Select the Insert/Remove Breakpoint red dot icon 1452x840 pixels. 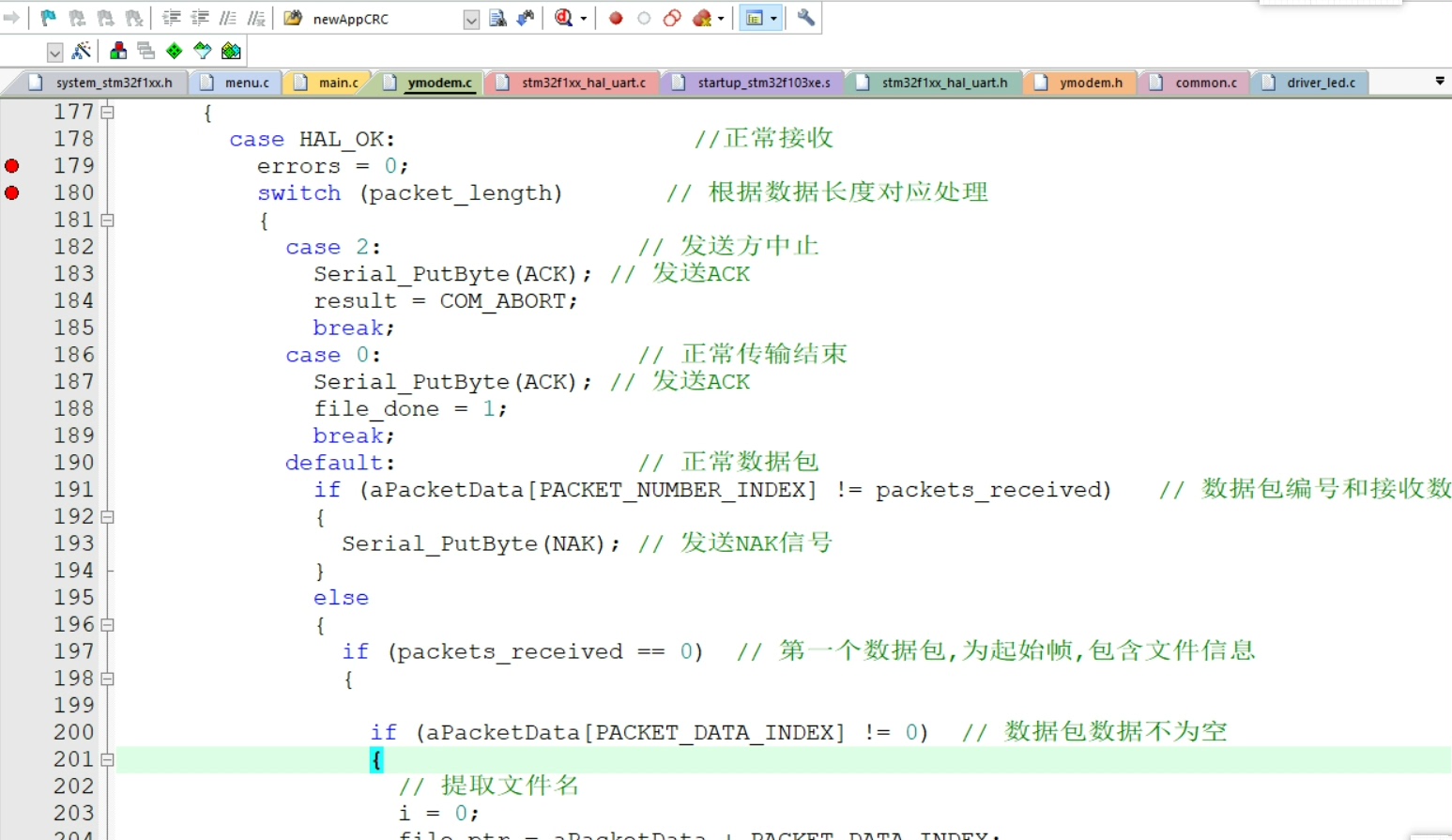point(617,18)
